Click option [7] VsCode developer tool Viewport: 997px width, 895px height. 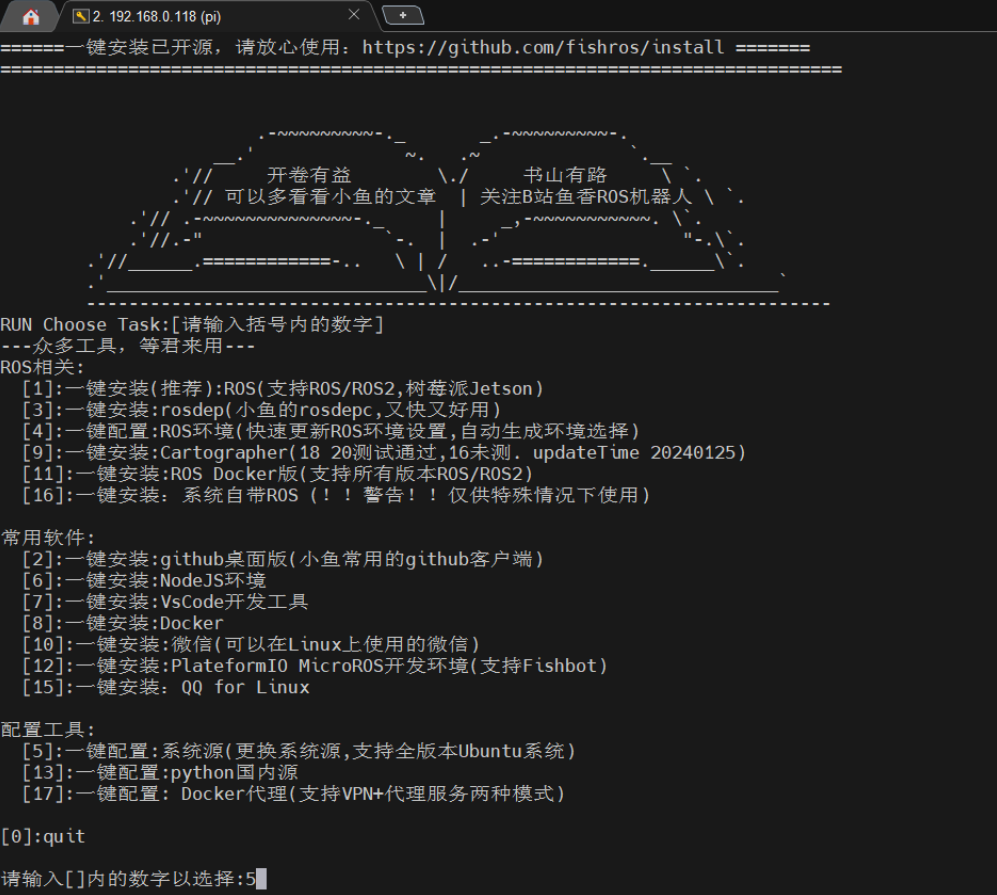165,602
